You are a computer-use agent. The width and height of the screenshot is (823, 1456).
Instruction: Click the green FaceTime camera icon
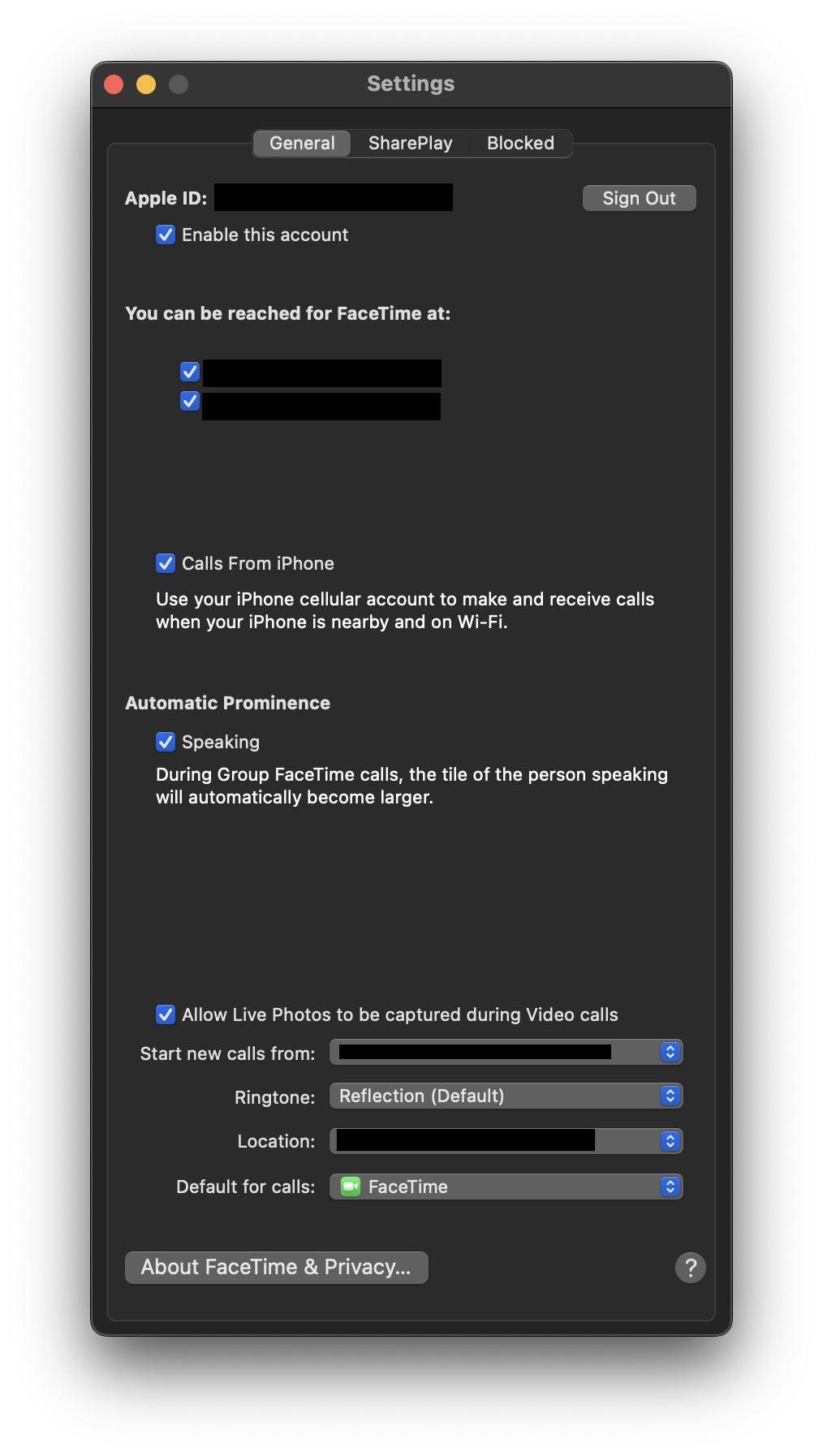pos(351,1187)
